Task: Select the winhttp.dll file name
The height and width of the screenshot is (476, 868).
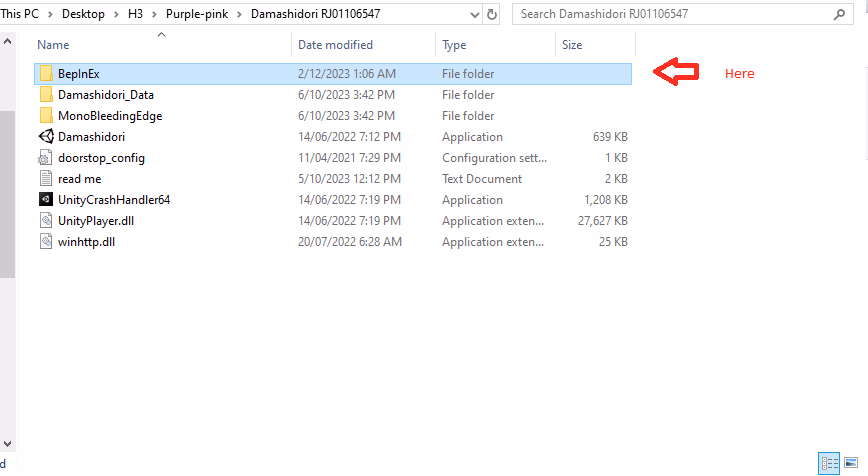Action: [x=86, y=242]
